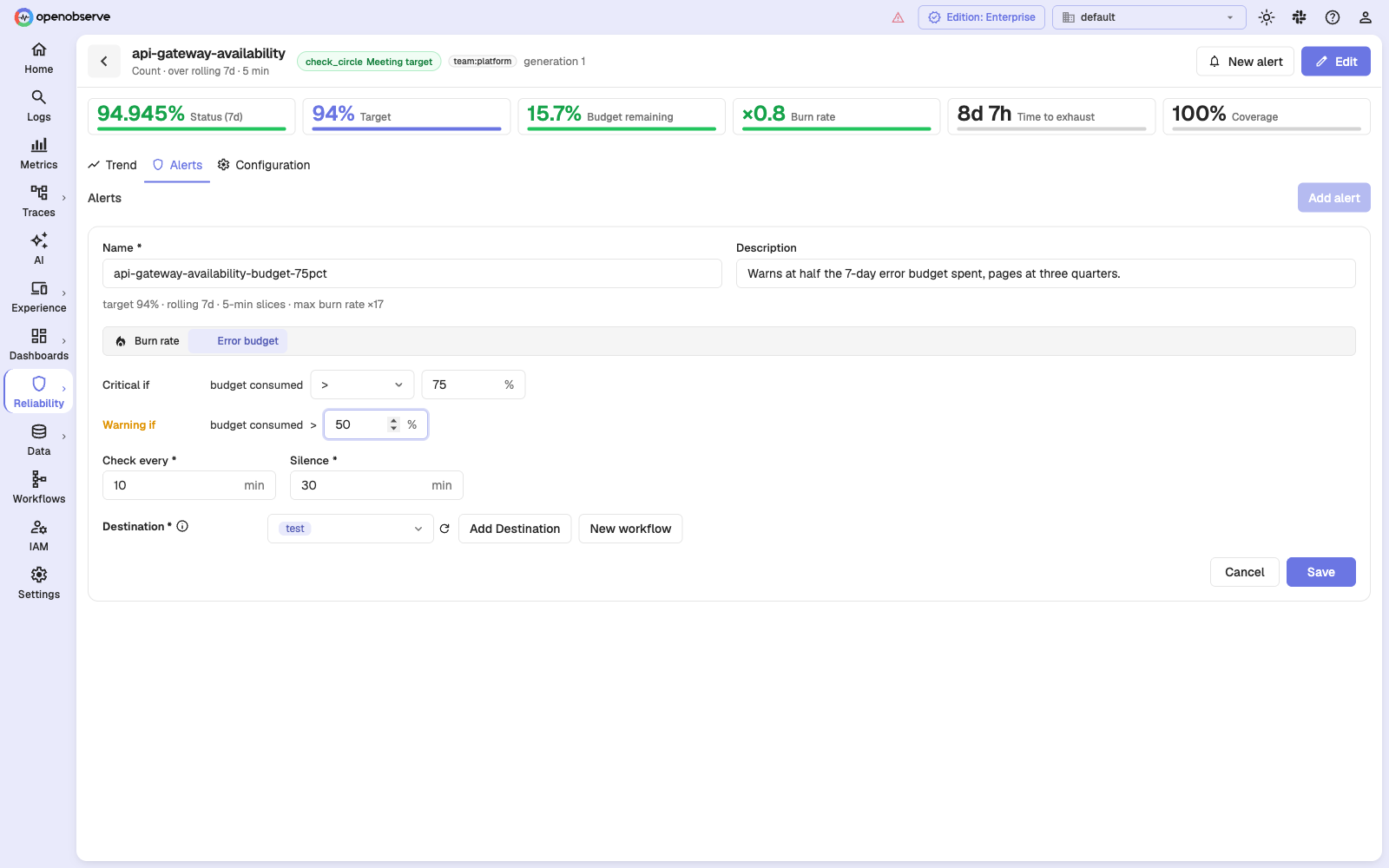Click the Edit button

tap(1335, 62)
